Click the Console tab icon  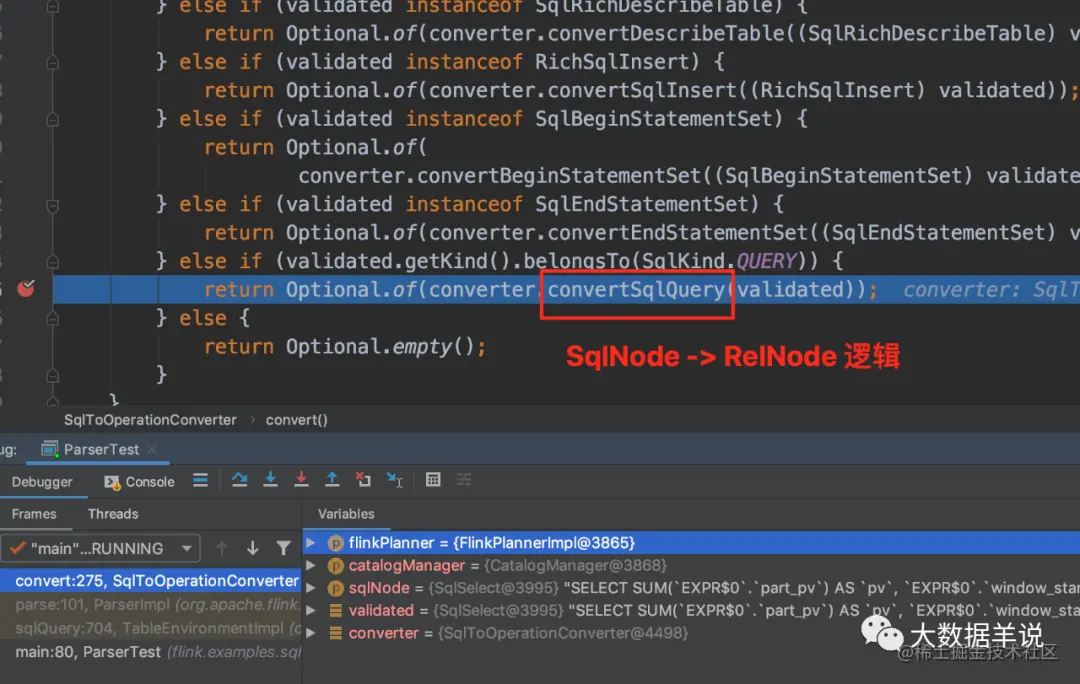pyautogui.click(x=112, y=482)
